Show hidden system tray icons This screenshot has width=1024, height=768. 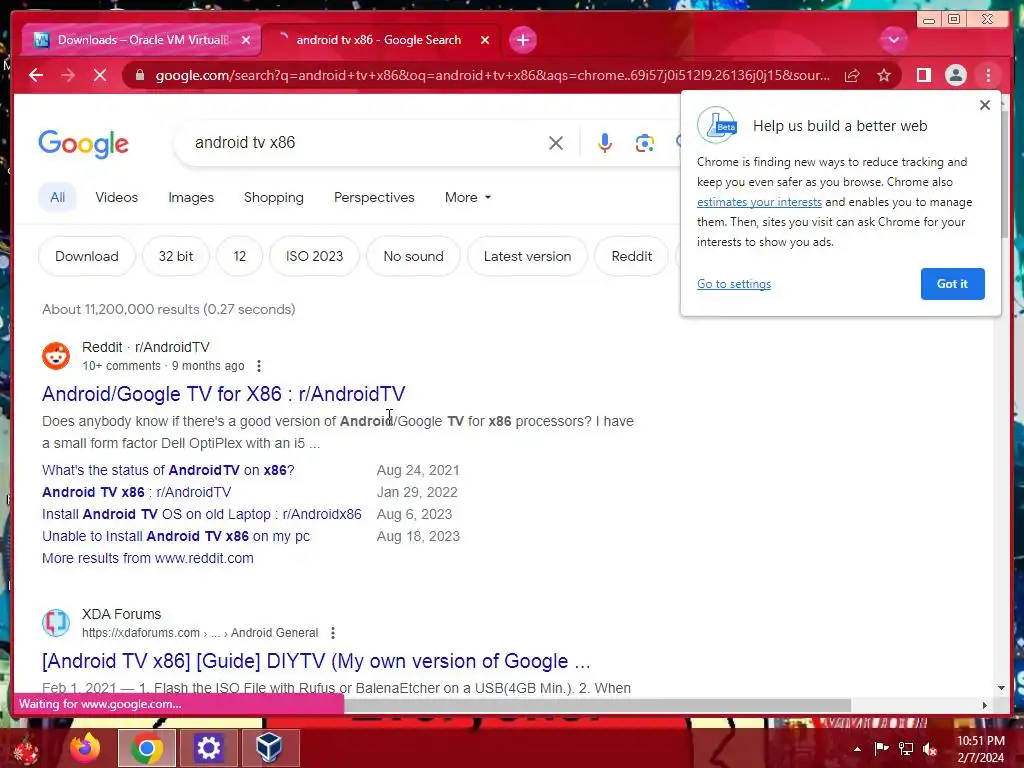coord(857,749)
